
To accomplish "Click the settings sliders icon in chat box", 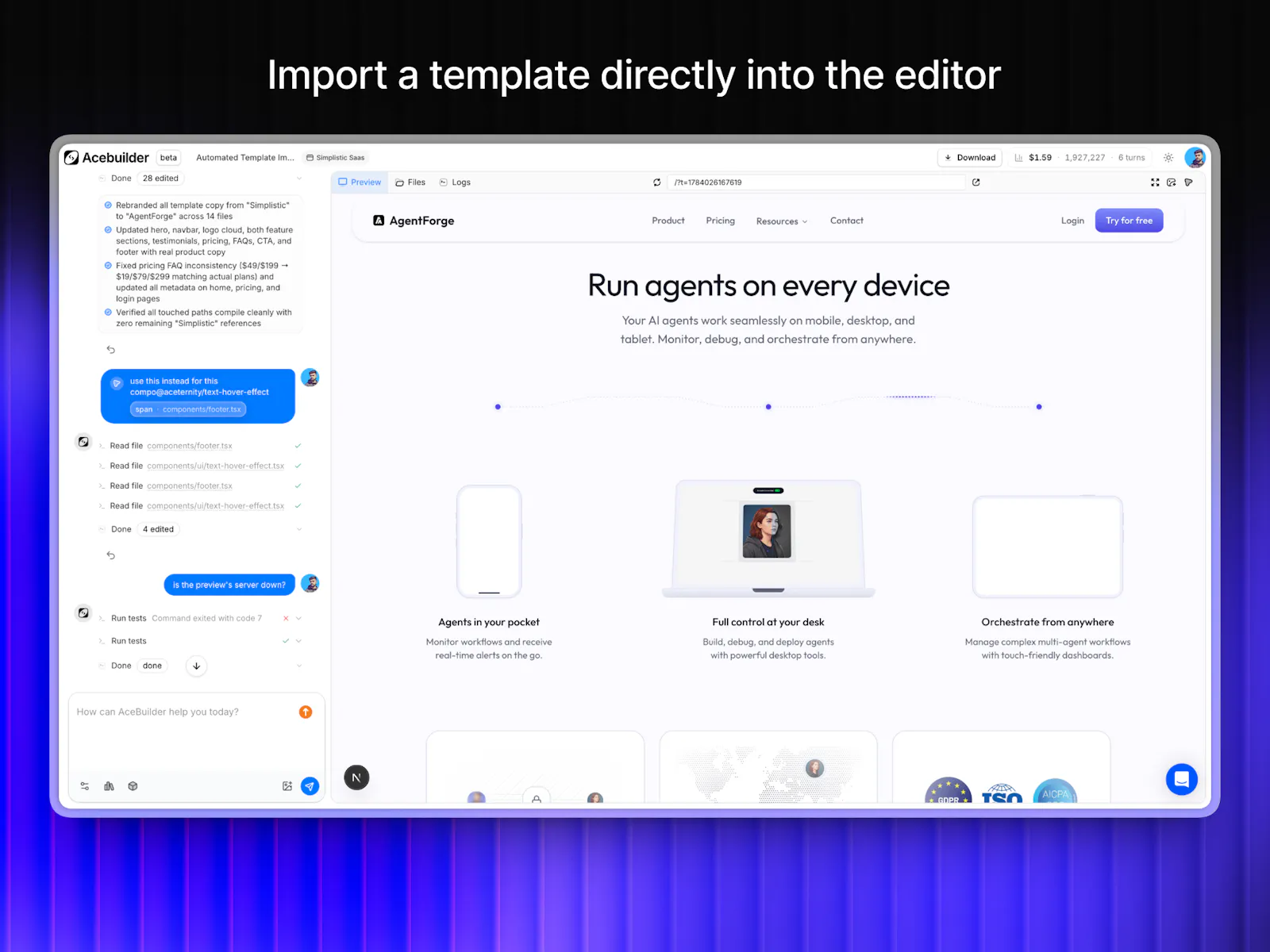I will [x=85, y=786].
